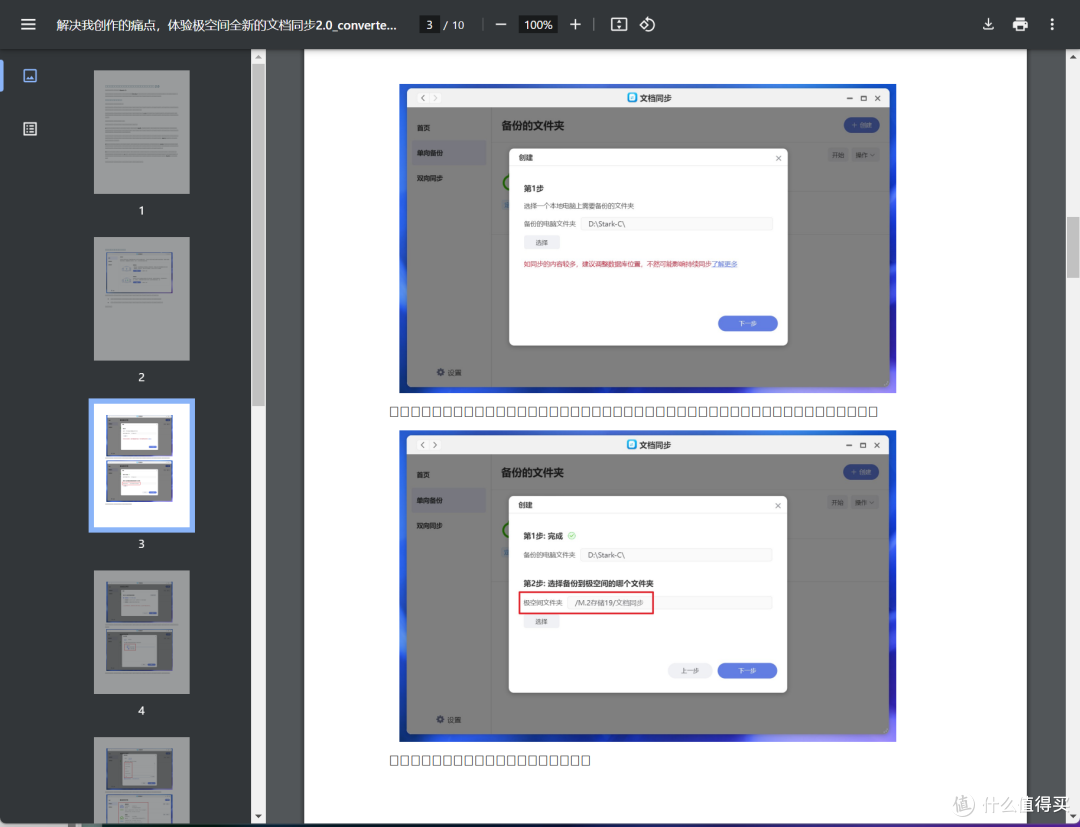Click 备份的文件夹 heading in first screenshot
Screen dimensions: 1080x827
pyautogui.click(x=532, y=126)
